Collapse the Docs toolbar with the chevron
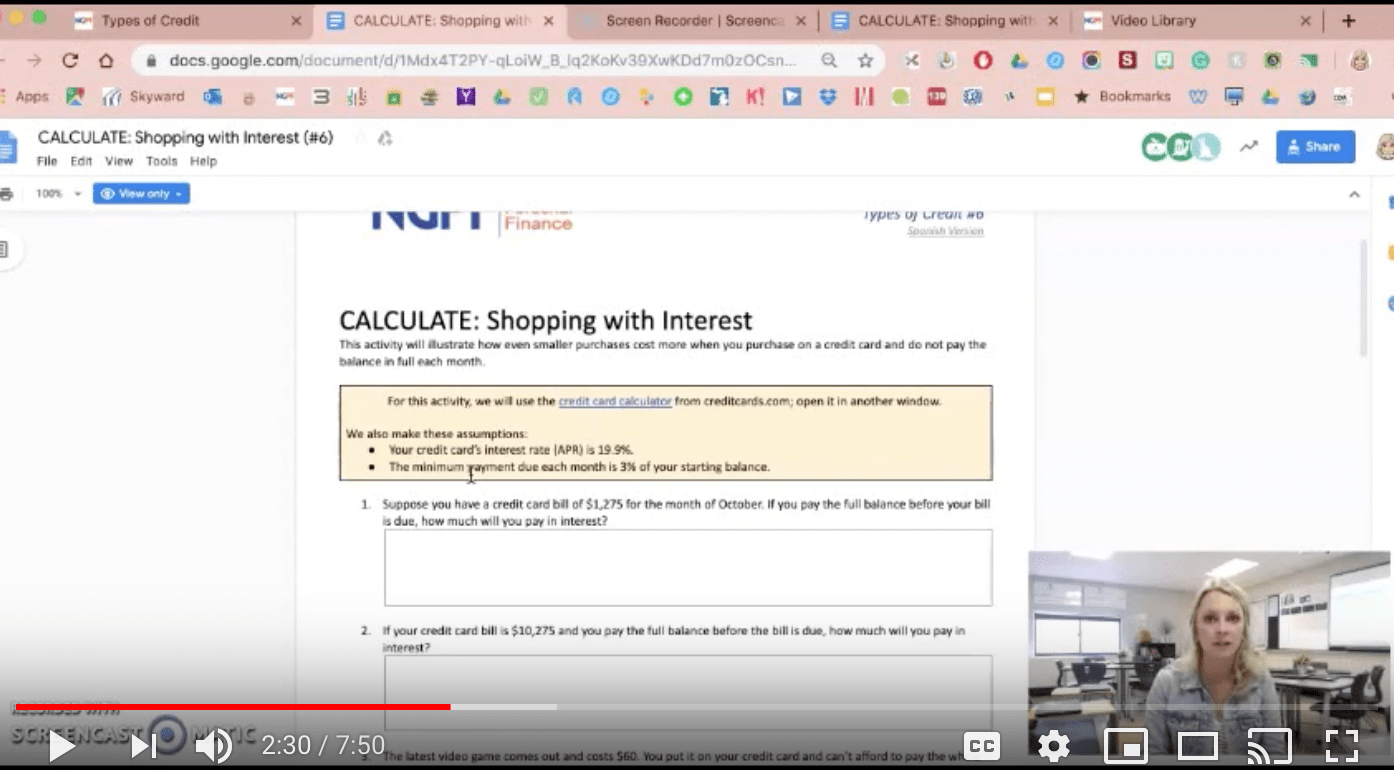The image size is (1394, 770). 1355,193
